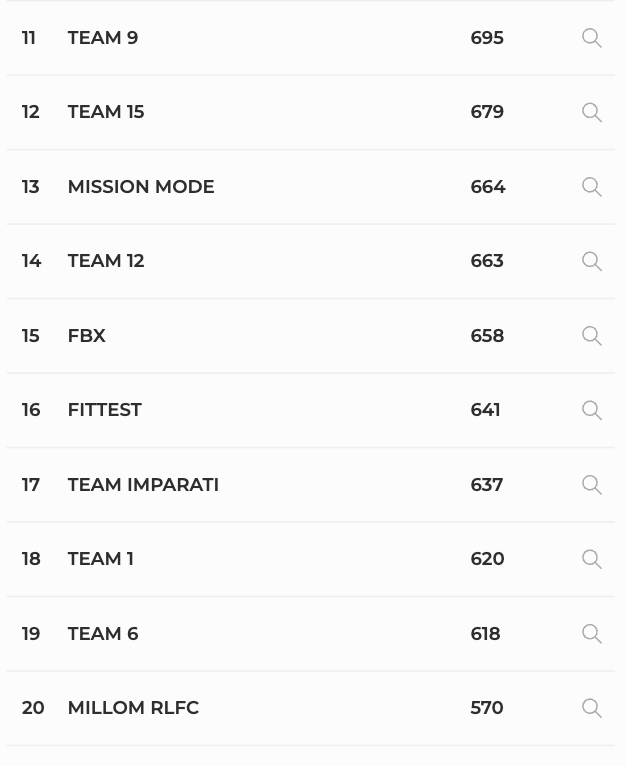Image resolution: width=626 pixels, height=766 pixels.
Task: Click magnifier icon beside TEAM 6 score
Action: (x=592, y=634)
